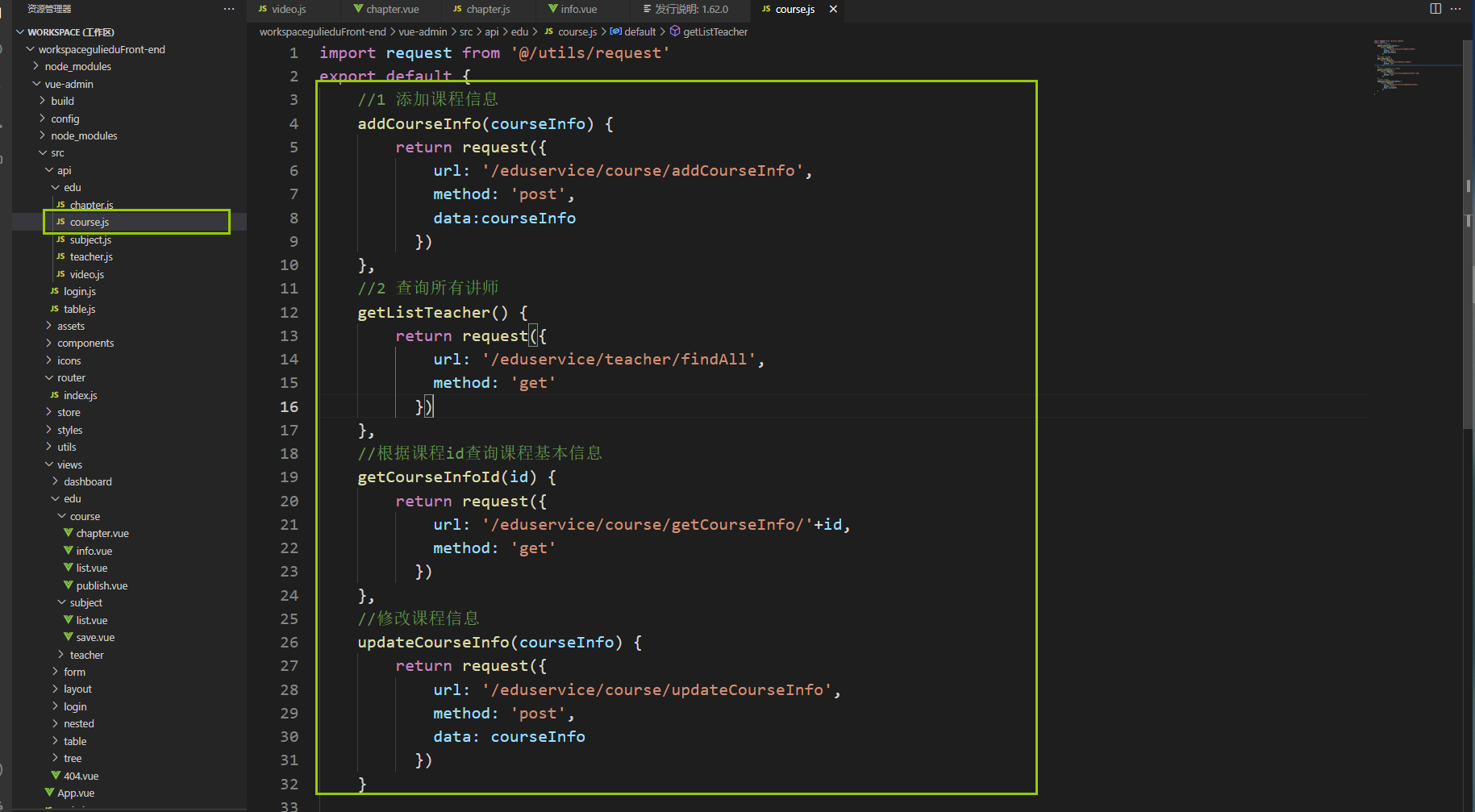This screenshot has height=812, width=1475.
Task: Expand the config folder
Action: (x=43, y=119)
